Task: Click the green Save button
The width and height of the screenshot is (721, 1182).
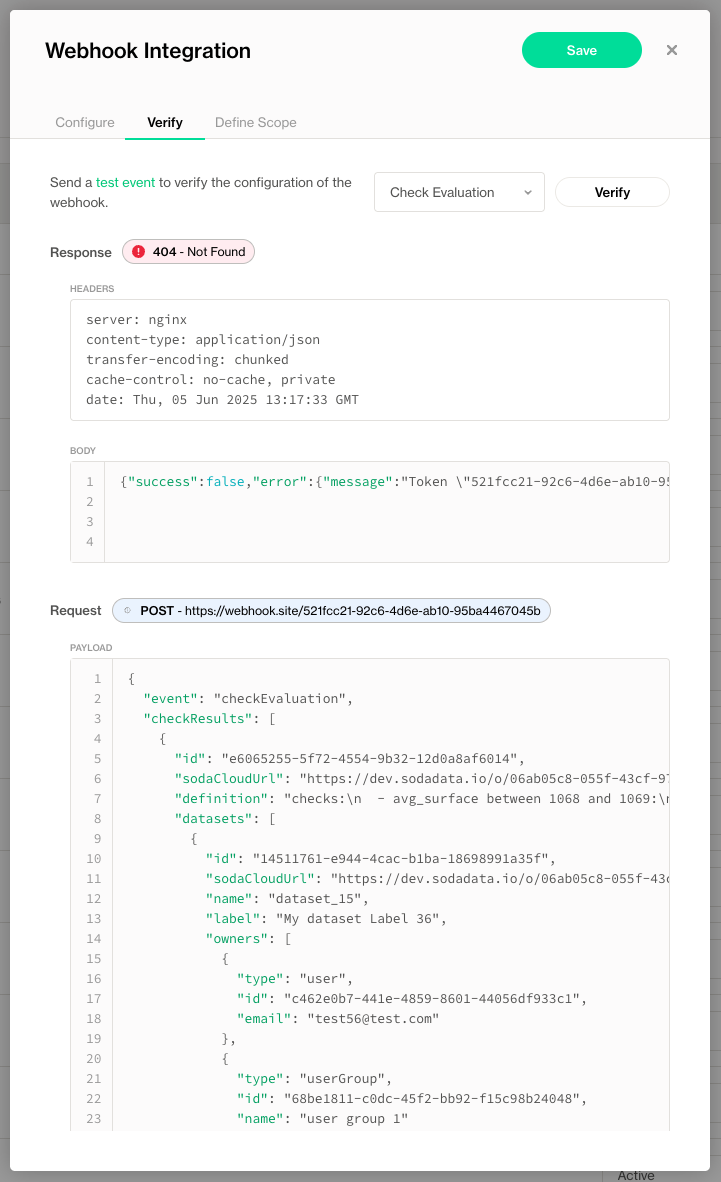Action: click(581, 50)
